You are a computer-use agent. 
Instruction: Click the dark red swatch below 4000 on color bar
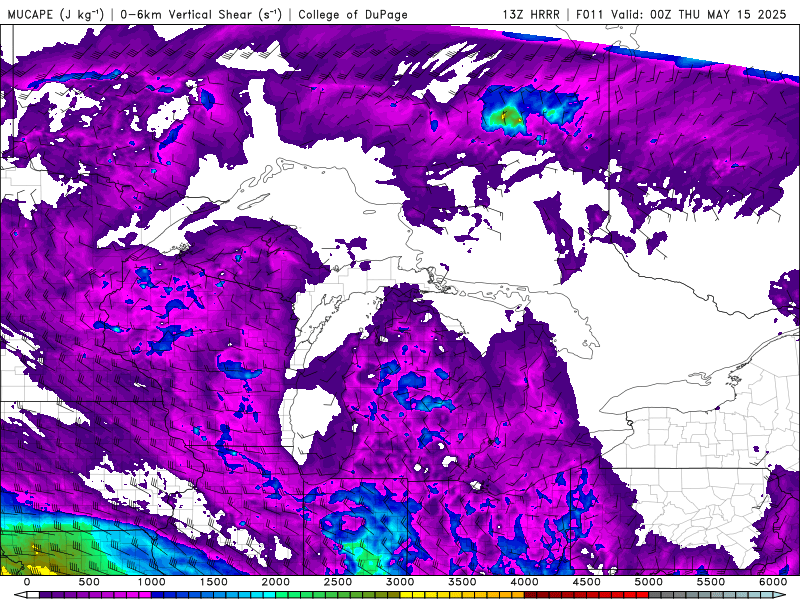(x=531, y=595)
